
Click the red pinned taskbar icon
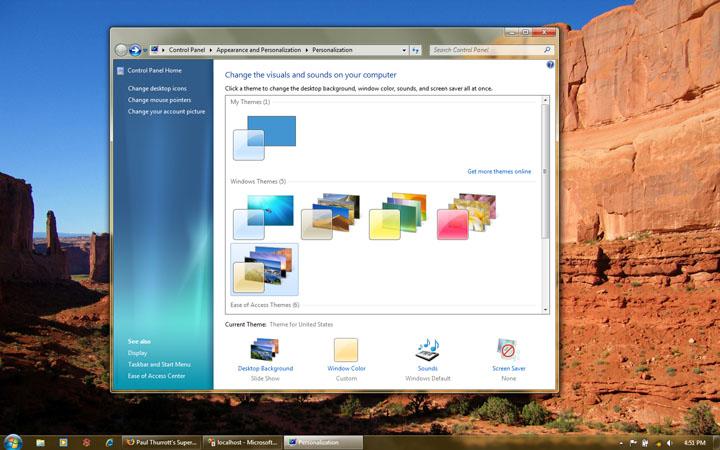click(86, 443)
